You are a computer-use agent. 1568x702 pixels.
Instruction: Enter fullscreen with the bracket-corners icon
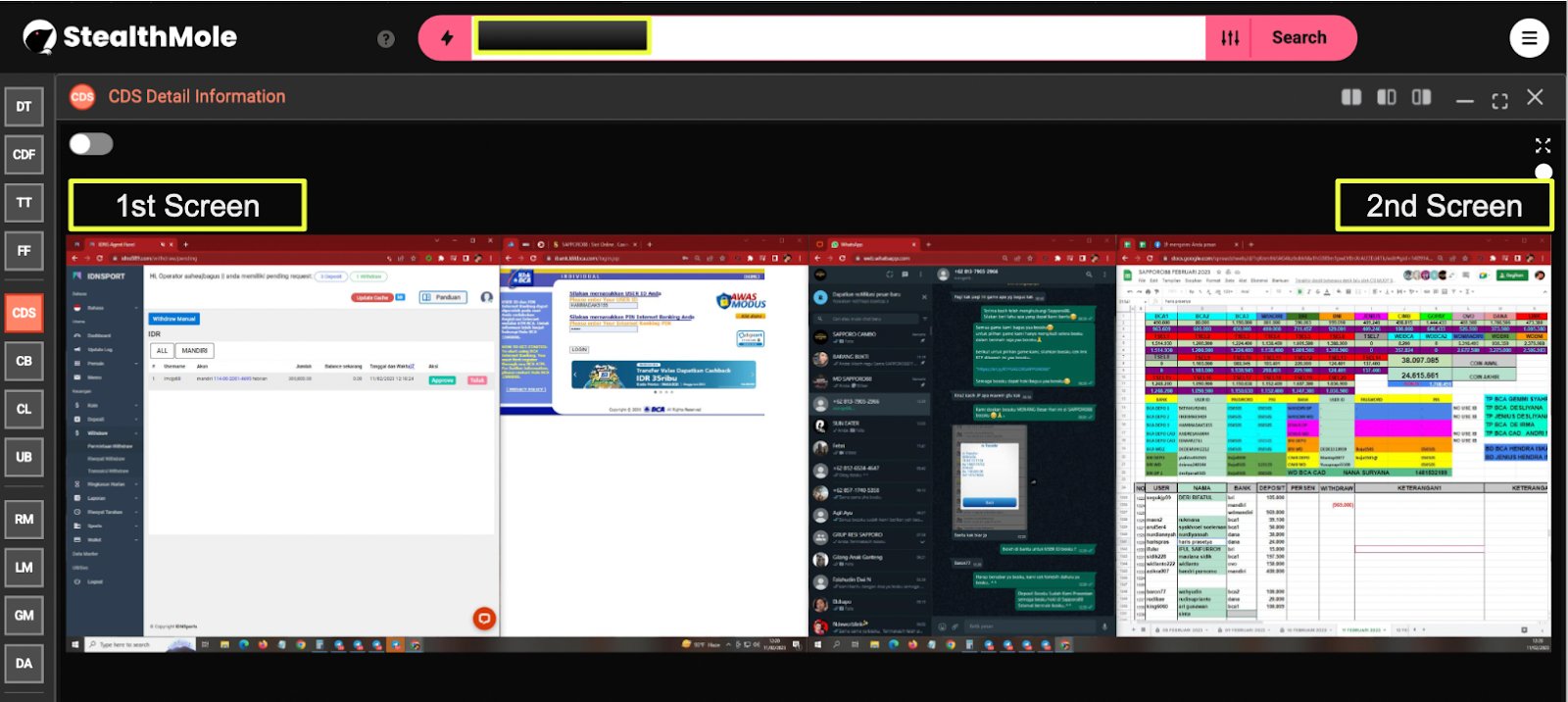point(1499,101)
